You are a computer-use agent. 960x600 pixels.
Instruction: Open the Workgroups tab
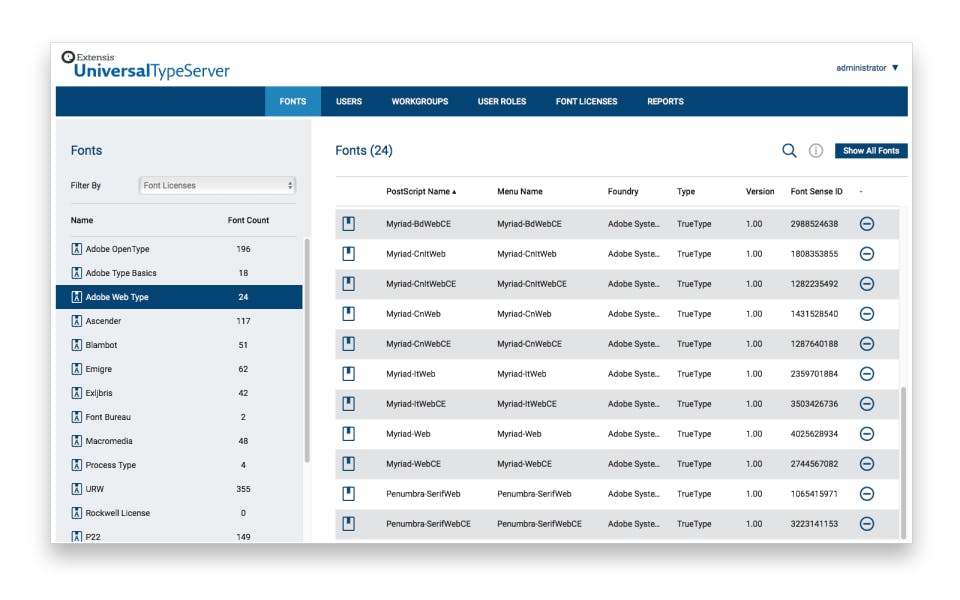point(420,102)
